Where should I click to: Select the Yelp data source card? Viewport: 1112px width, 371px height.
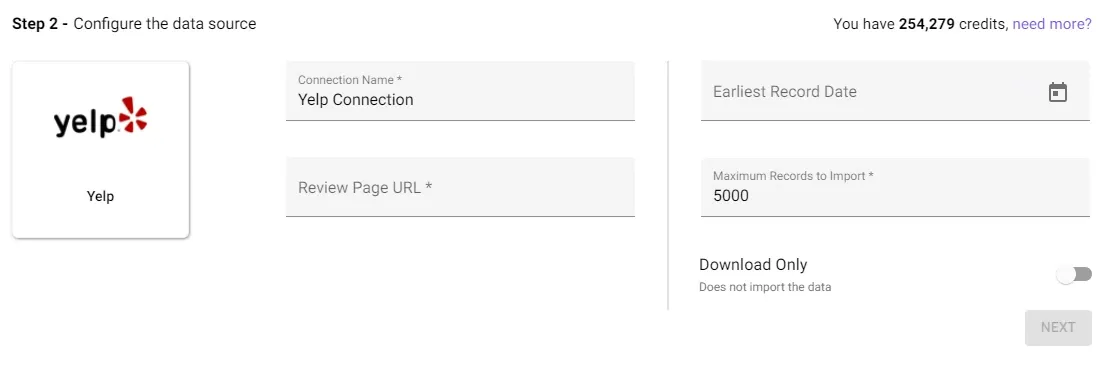(101, 149)
